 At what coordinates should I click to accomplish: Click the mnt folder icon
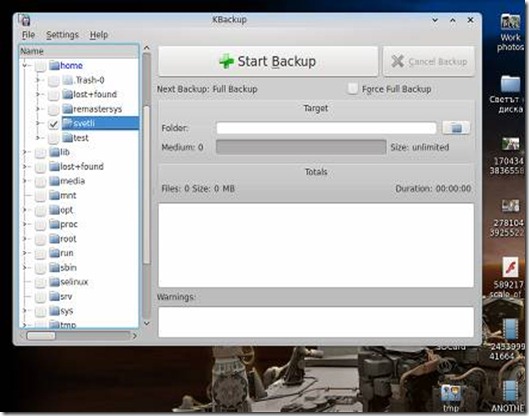54,195
